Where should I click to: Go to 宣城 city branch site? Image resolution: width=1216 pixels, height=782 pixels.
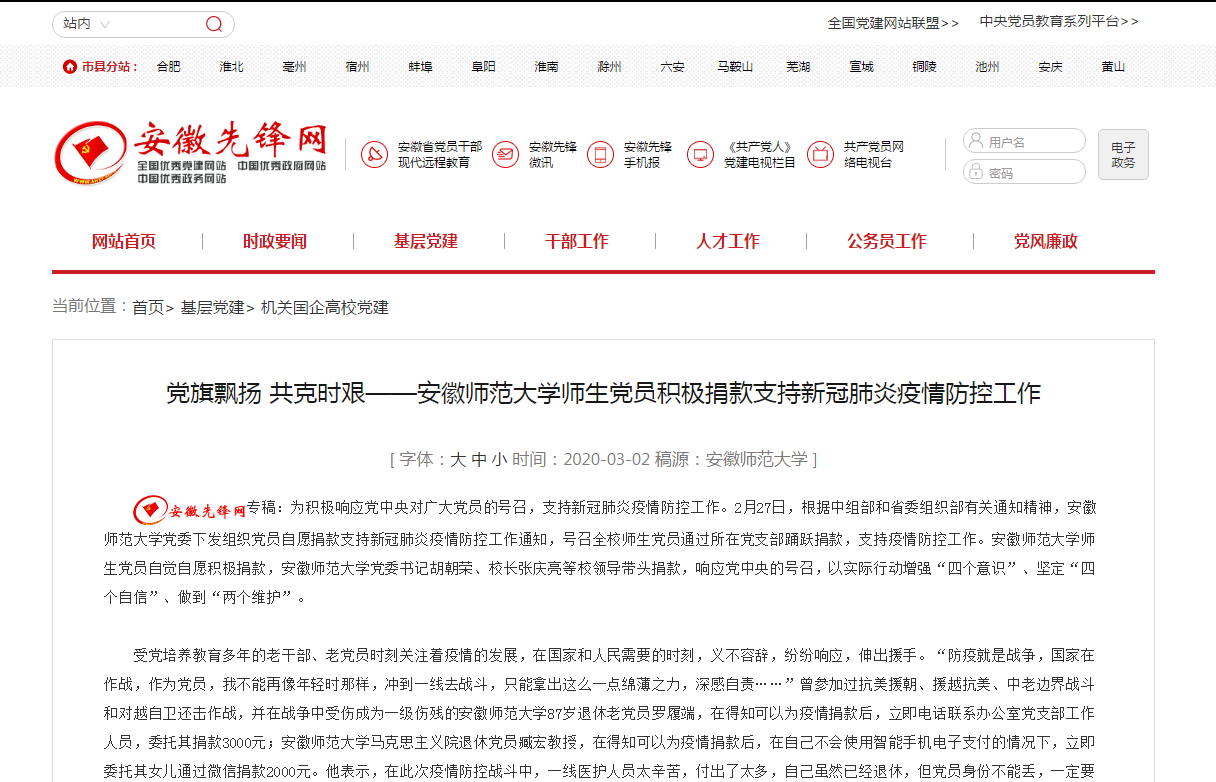click(x=861, y=67)
